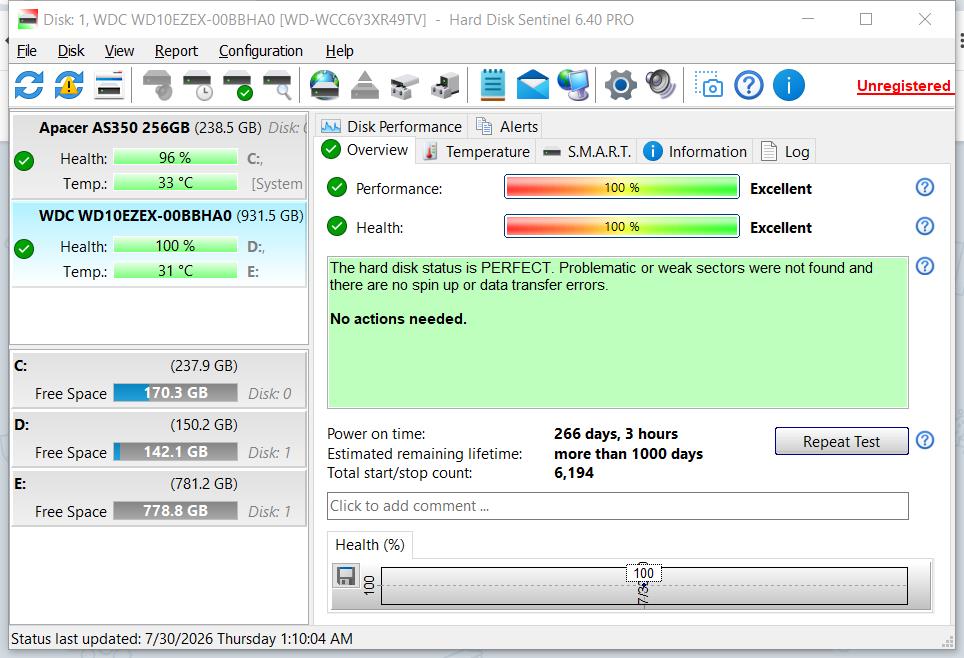Switch to the Log tab
Viewport: 964px width, 658px height.
(786, 151)
